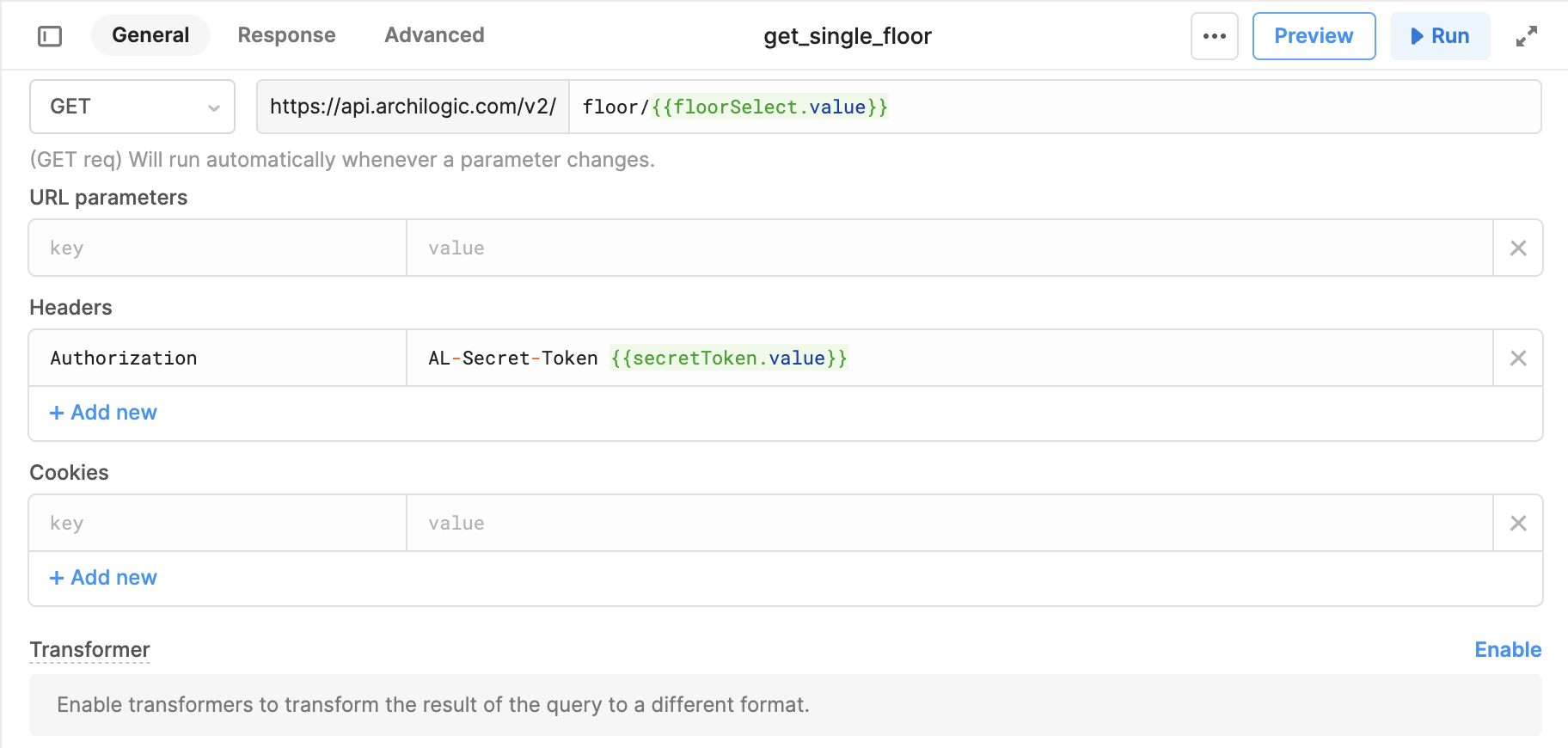This screenshot has width=1568, height=748.
Task: Enable the Transformer option
Action: point(1507,650)
